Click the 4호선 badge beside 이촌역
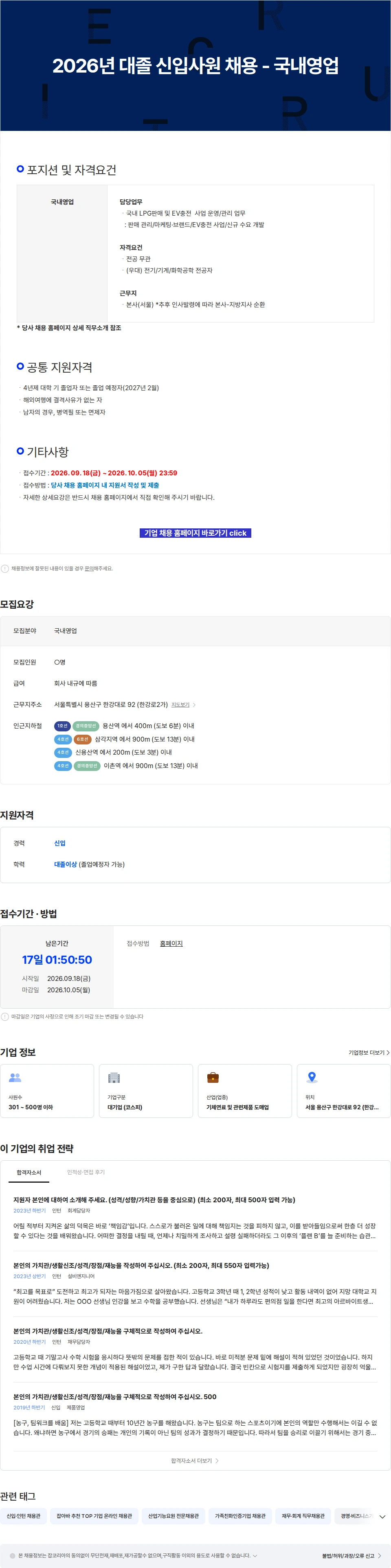 pos(63,766)
